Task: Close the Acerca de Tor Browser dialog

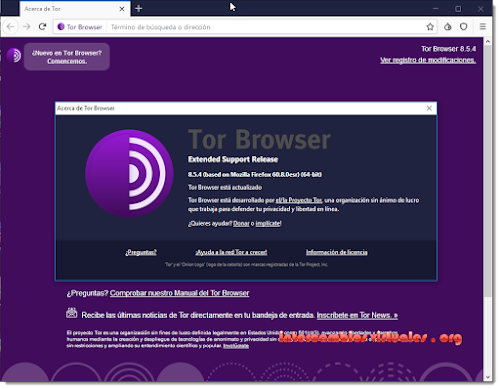Action: point(429,108)
